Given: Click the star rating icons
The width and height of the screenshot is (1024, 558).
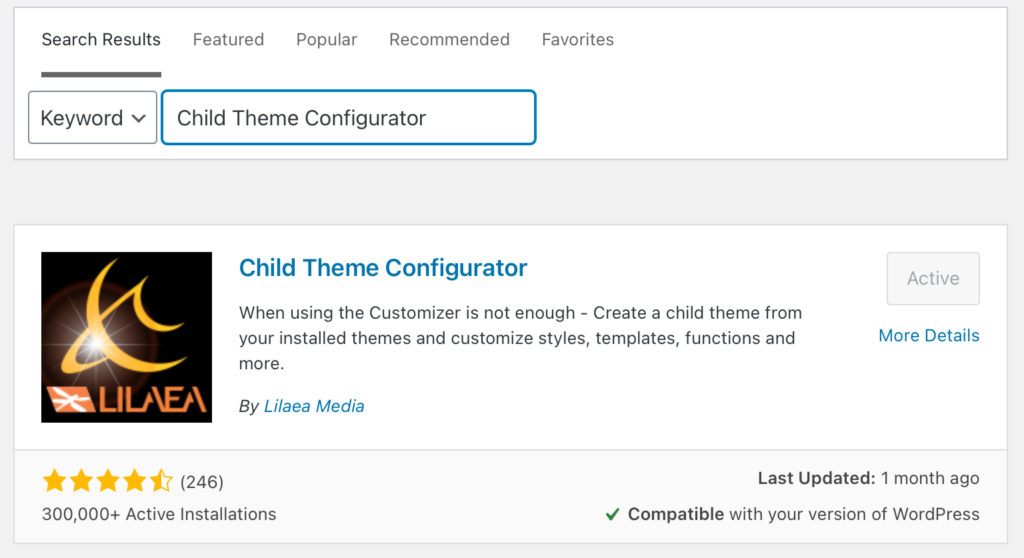Looking at the screenshot, I should [x=107, y=482].
